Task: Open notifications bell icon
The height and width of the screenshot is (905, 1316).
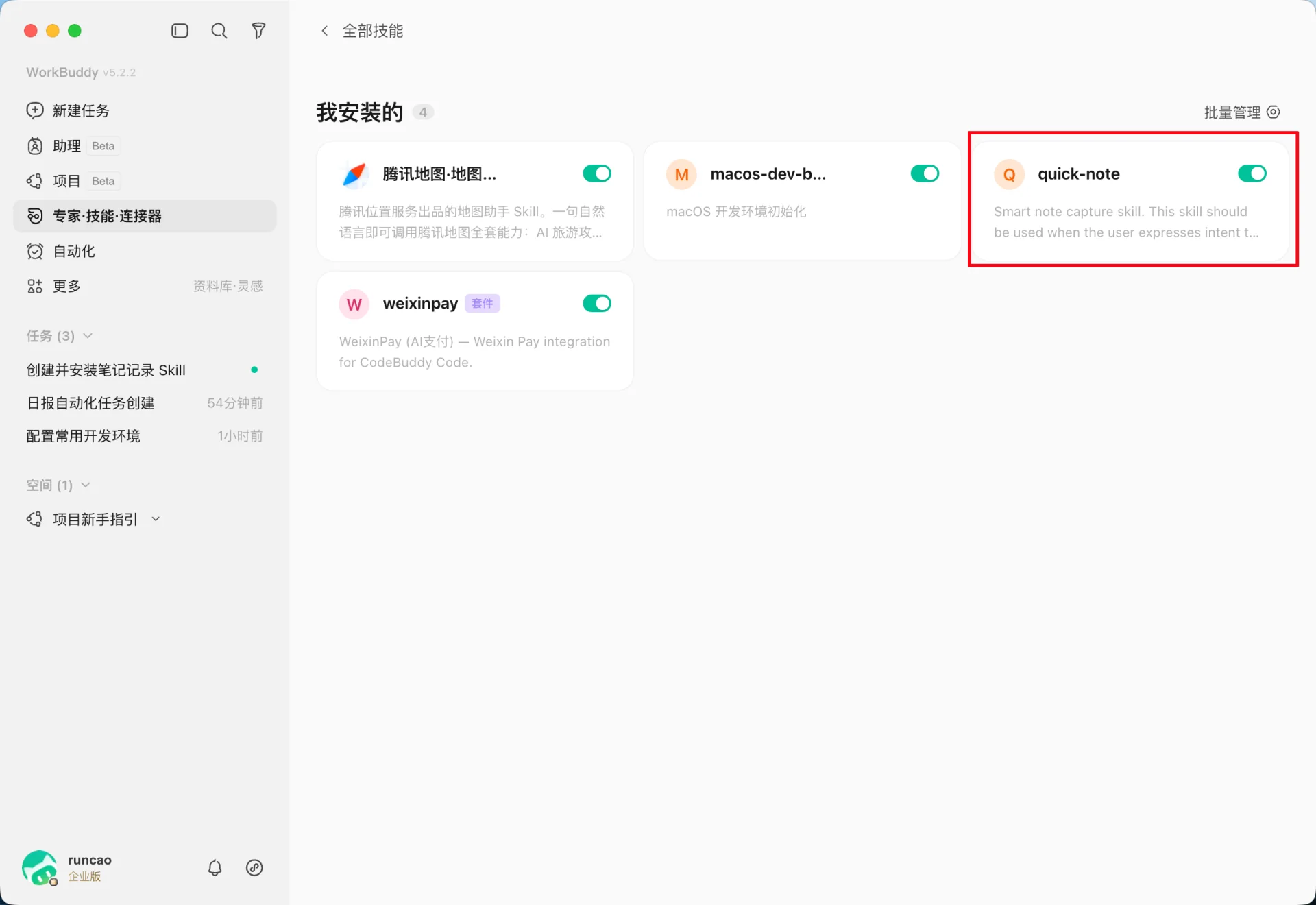Action: point(215,868)
